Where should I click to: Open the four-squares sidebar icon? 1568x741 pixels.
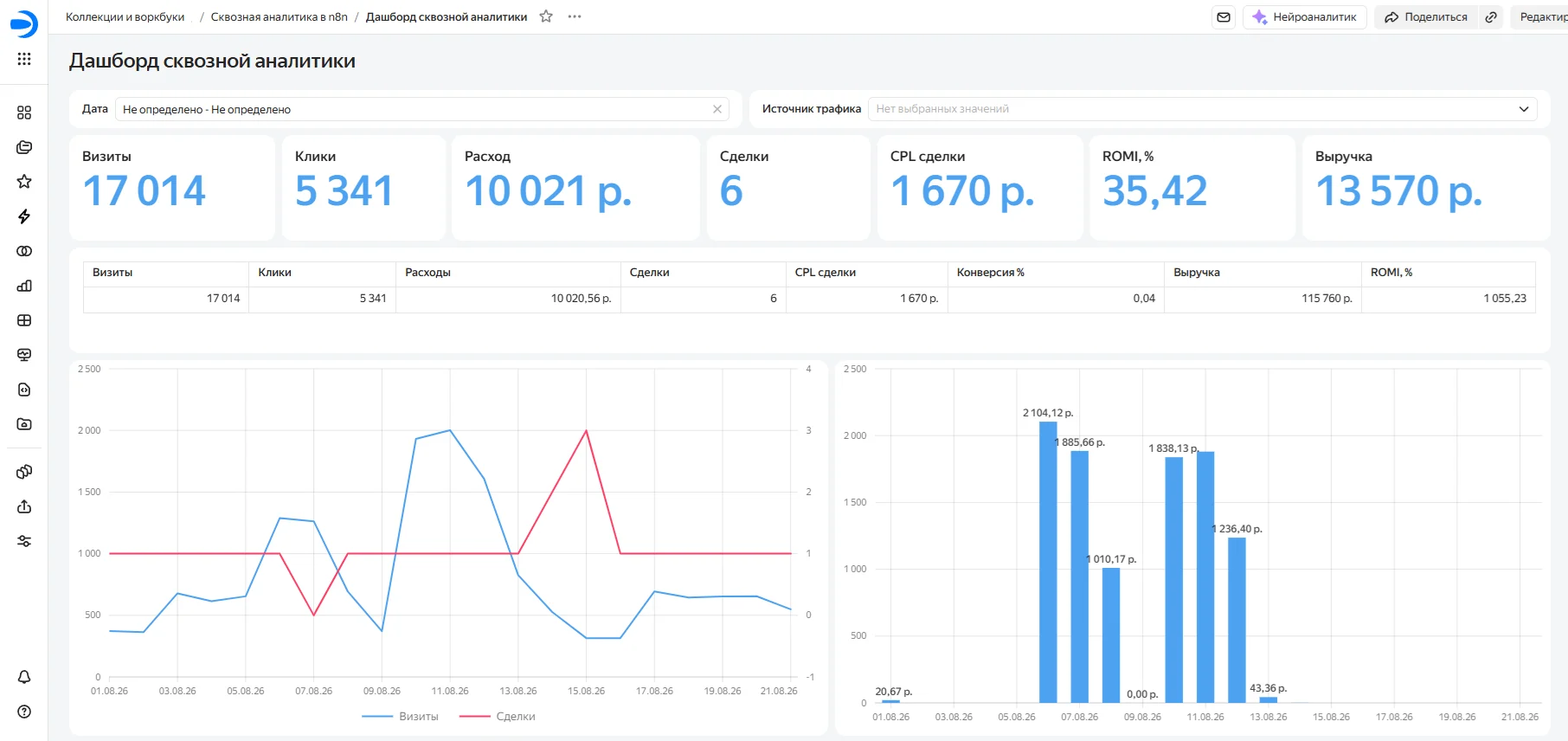[24, 113]
